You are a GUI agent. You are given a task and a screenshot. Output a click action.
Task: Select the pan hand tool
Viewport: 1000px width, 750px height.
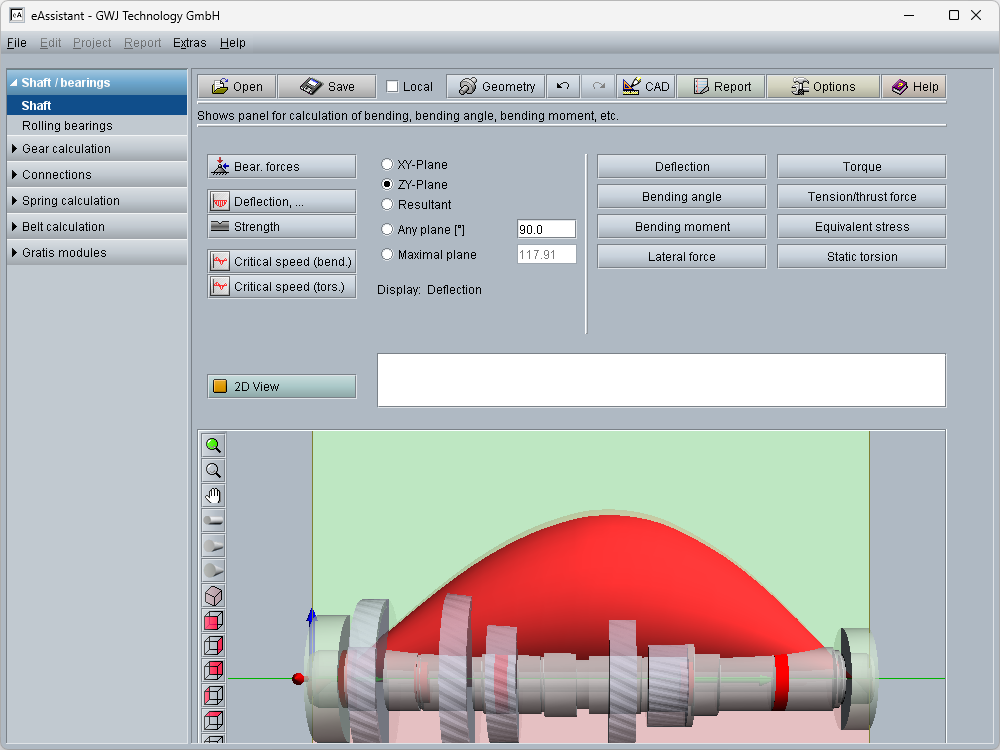pos(213,496)
